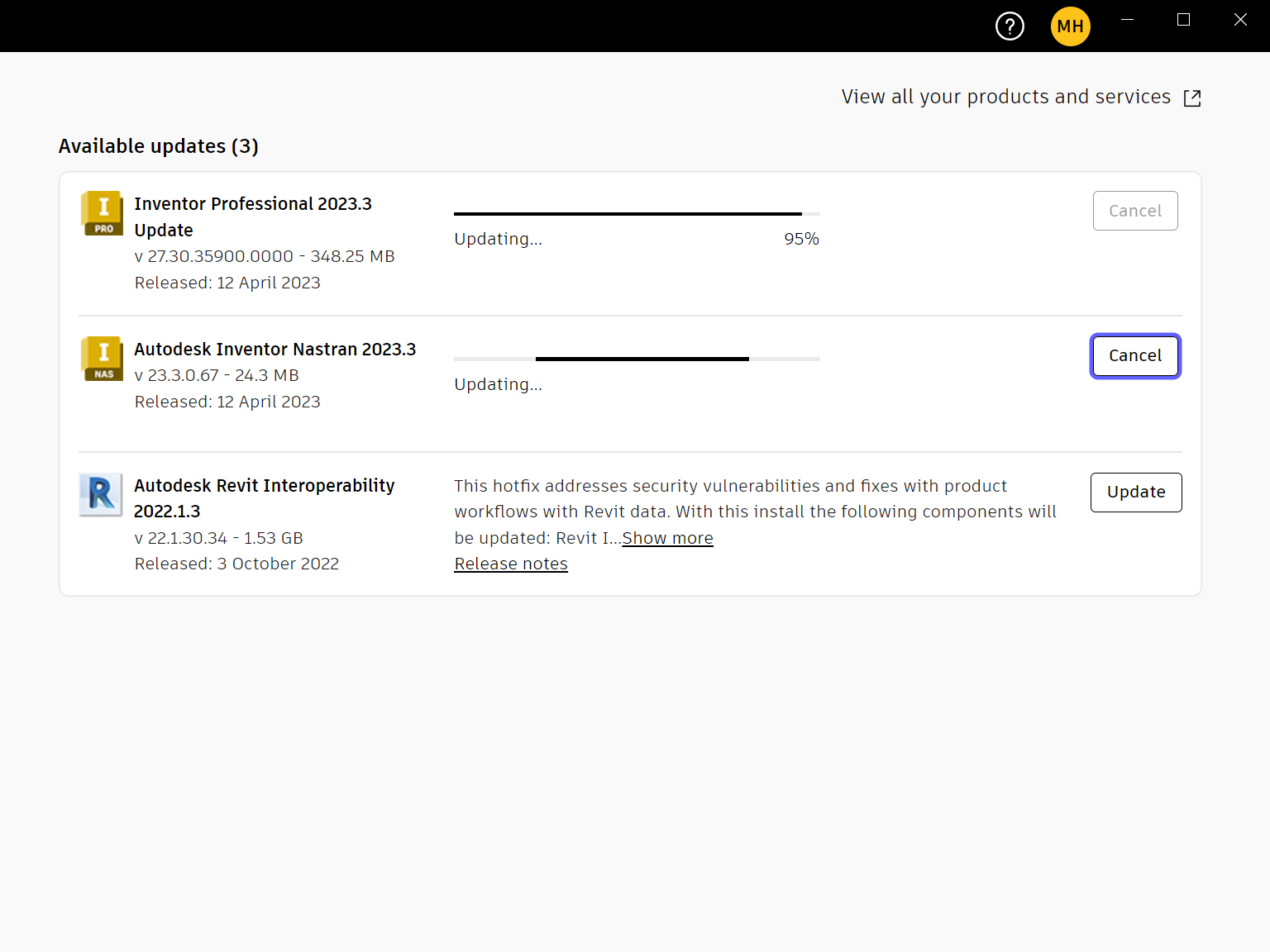
Task: Click the Inventor Professional progress bar
Action: click(635, 212)
